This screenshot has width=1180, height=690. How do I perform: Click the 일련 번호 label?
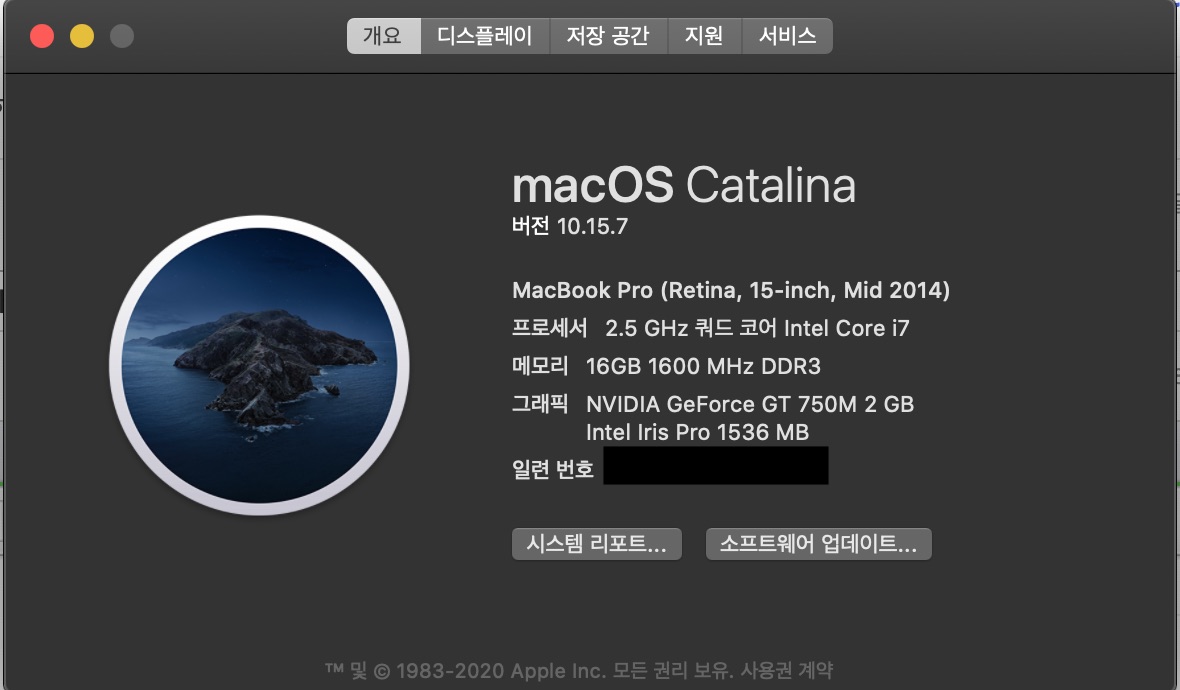tap(553, 470)
